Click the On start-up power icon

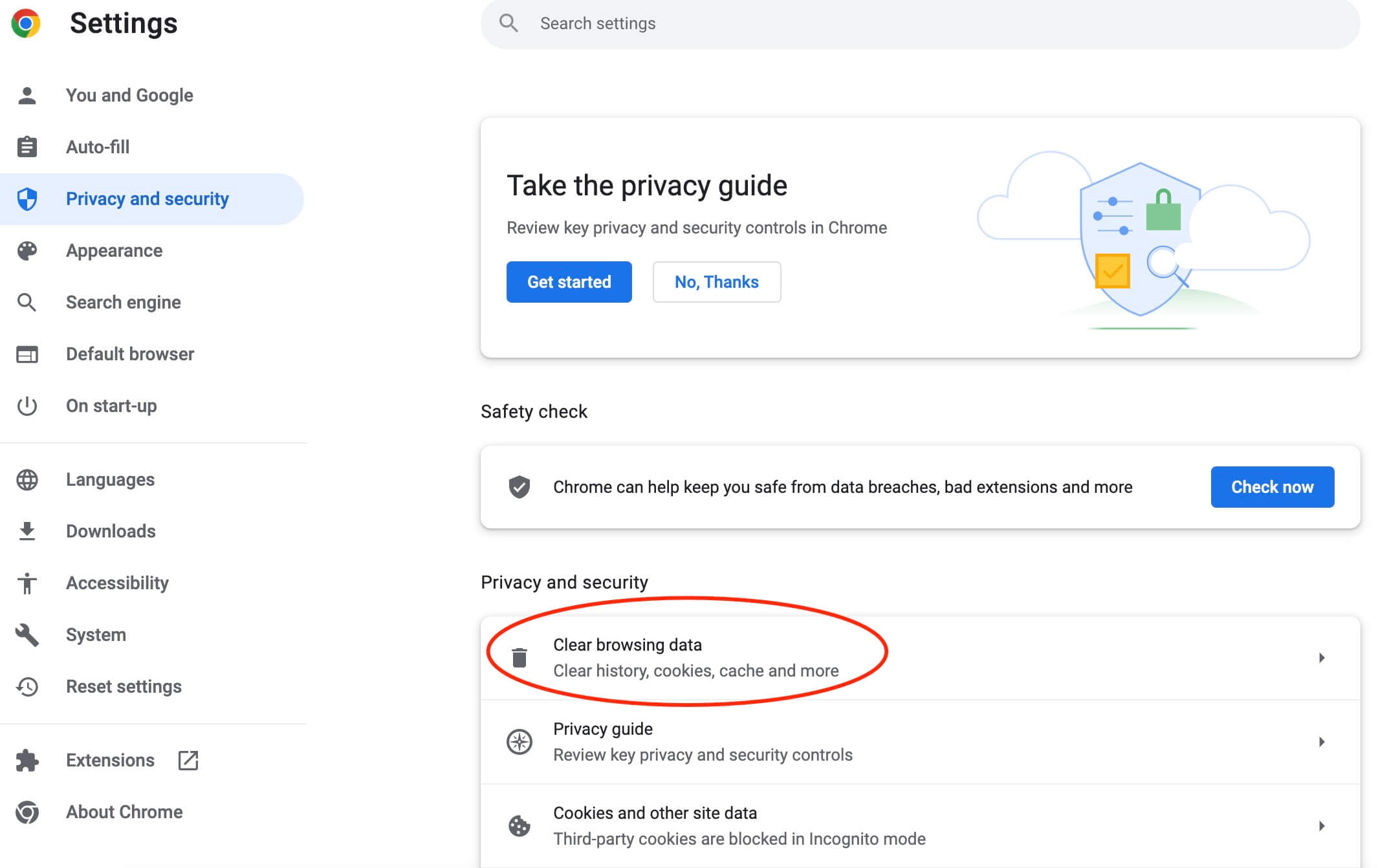click(27, 406)
